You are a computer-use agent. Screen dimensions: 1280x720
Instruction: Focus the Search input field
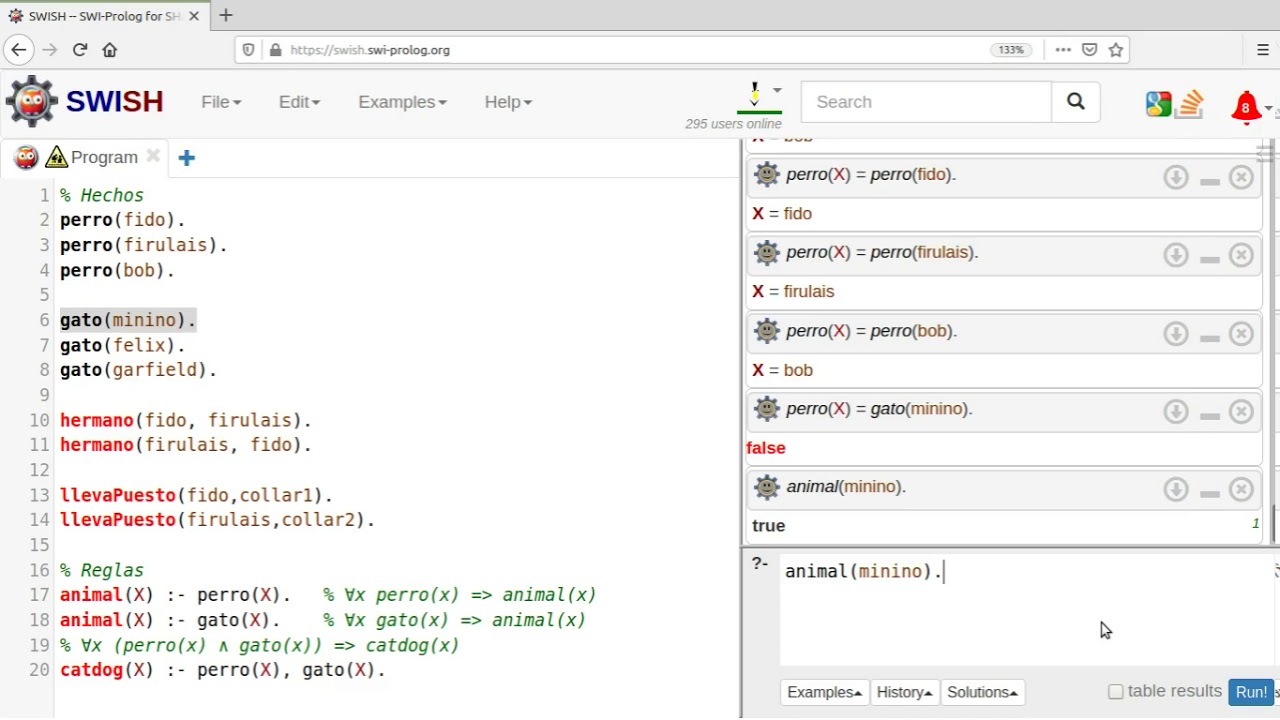coord(926,102)
